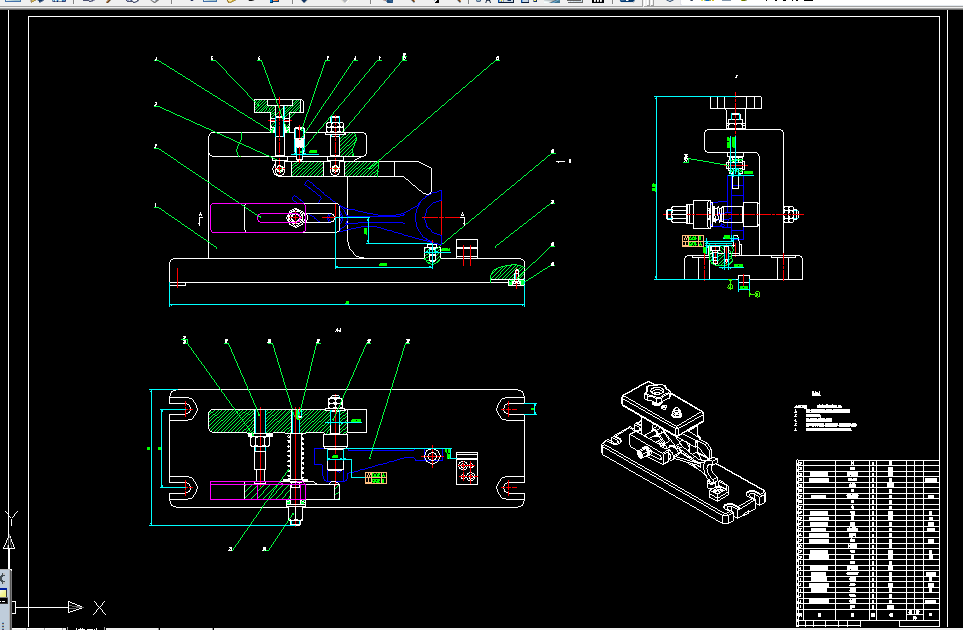This screenshot has width=963, height=630.
Task: Select the handwheel atop the side view
Action: (x=736, y=103)
